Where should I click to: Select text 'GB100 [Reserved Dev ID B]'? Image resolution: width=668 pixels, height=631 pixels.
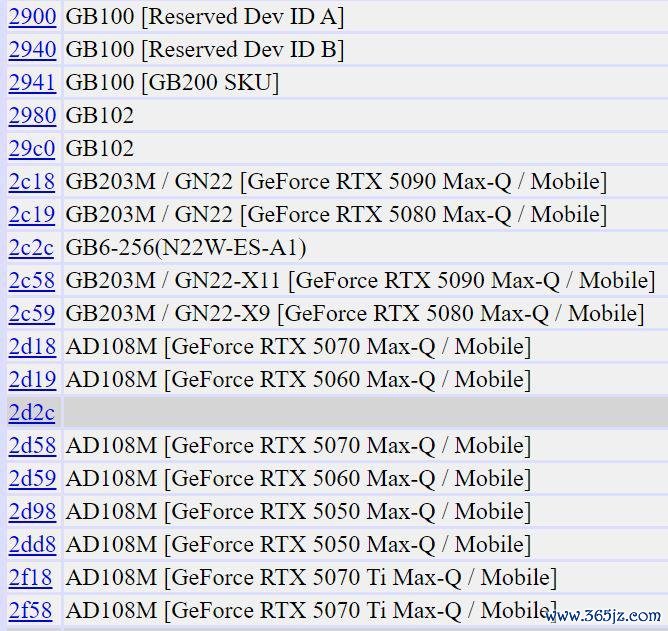[x=205, y=50]
